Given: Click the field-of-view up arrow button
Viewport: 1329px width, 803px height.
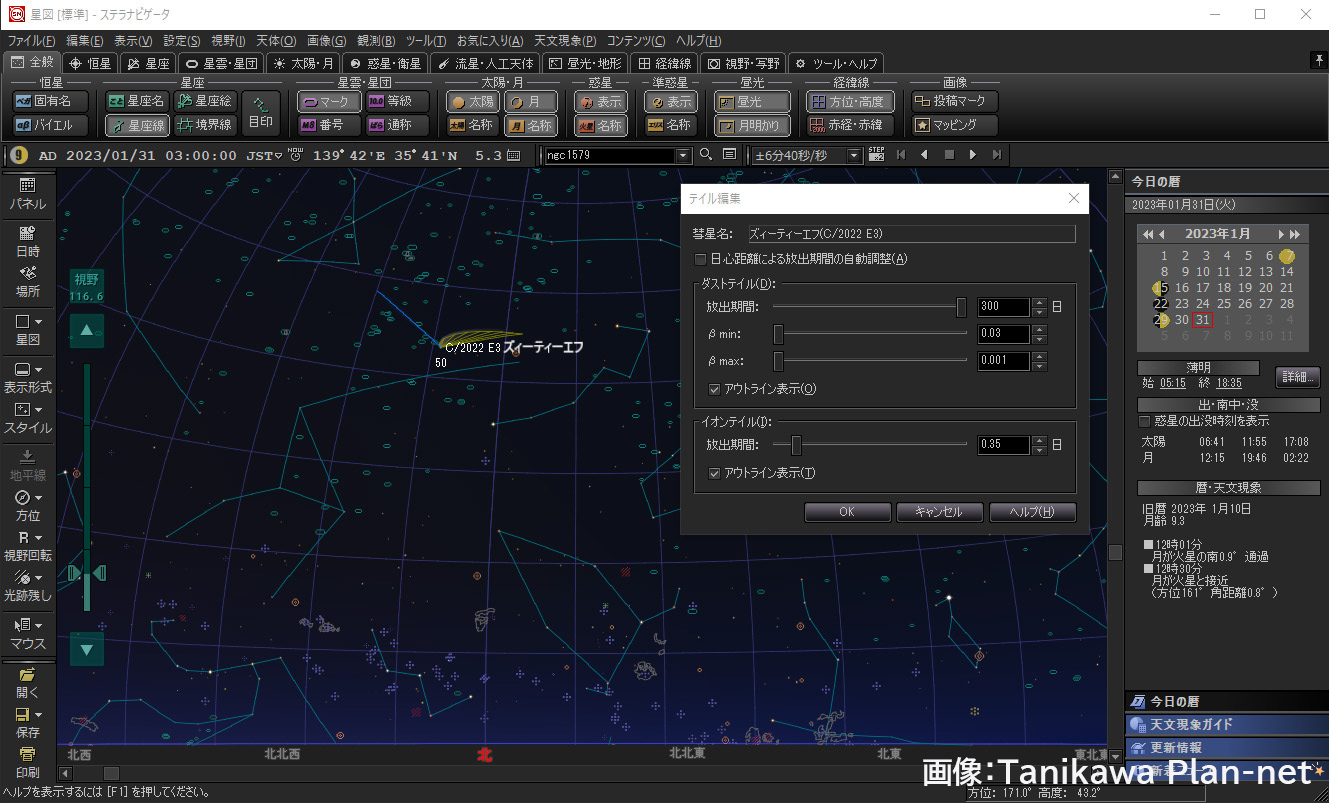Looking at the screenshot, I should pyautogui.click(x=87, y=330).
